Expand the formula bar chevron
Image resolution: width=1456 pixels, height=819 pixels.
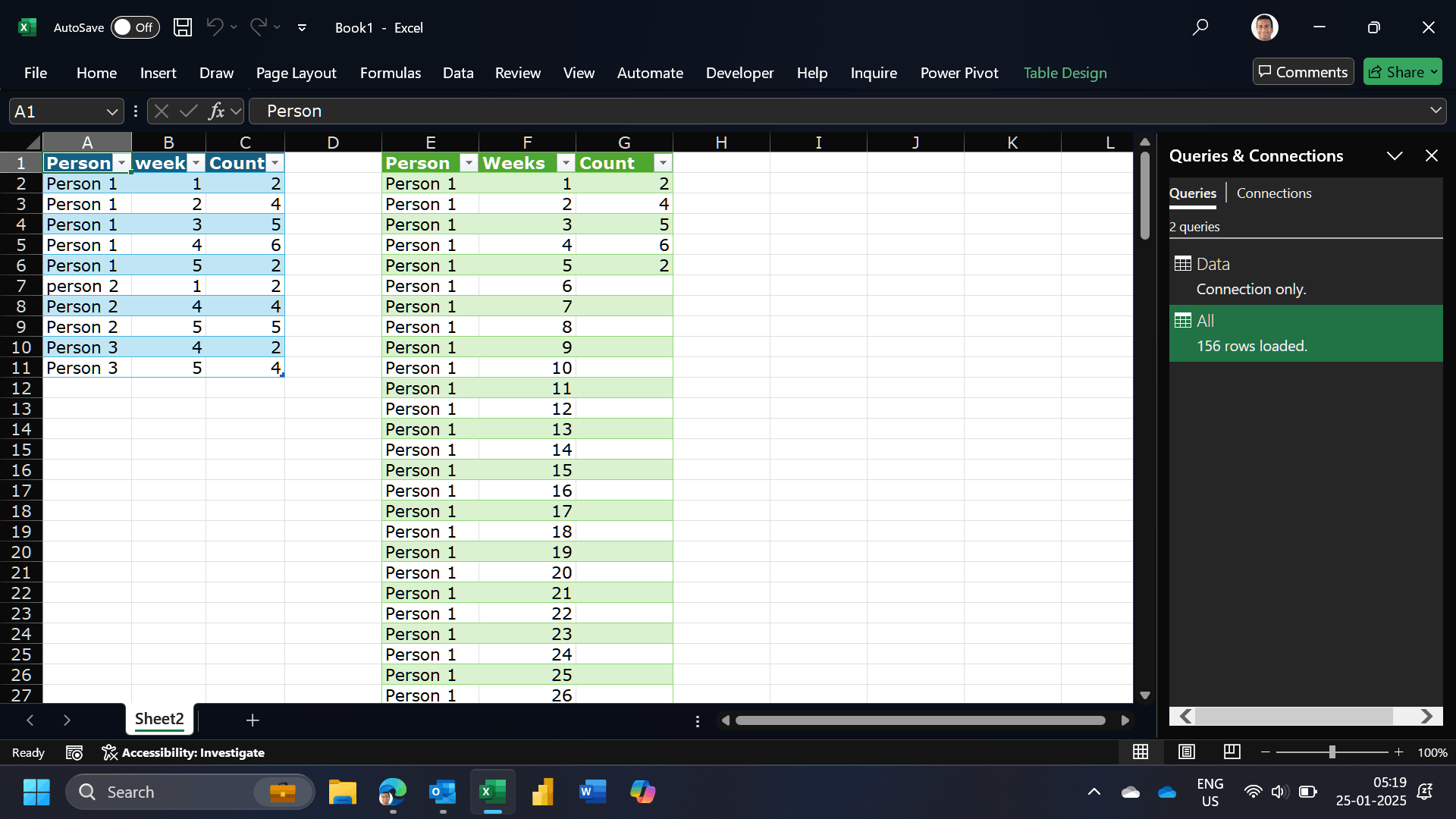[x=1436, y=111]
